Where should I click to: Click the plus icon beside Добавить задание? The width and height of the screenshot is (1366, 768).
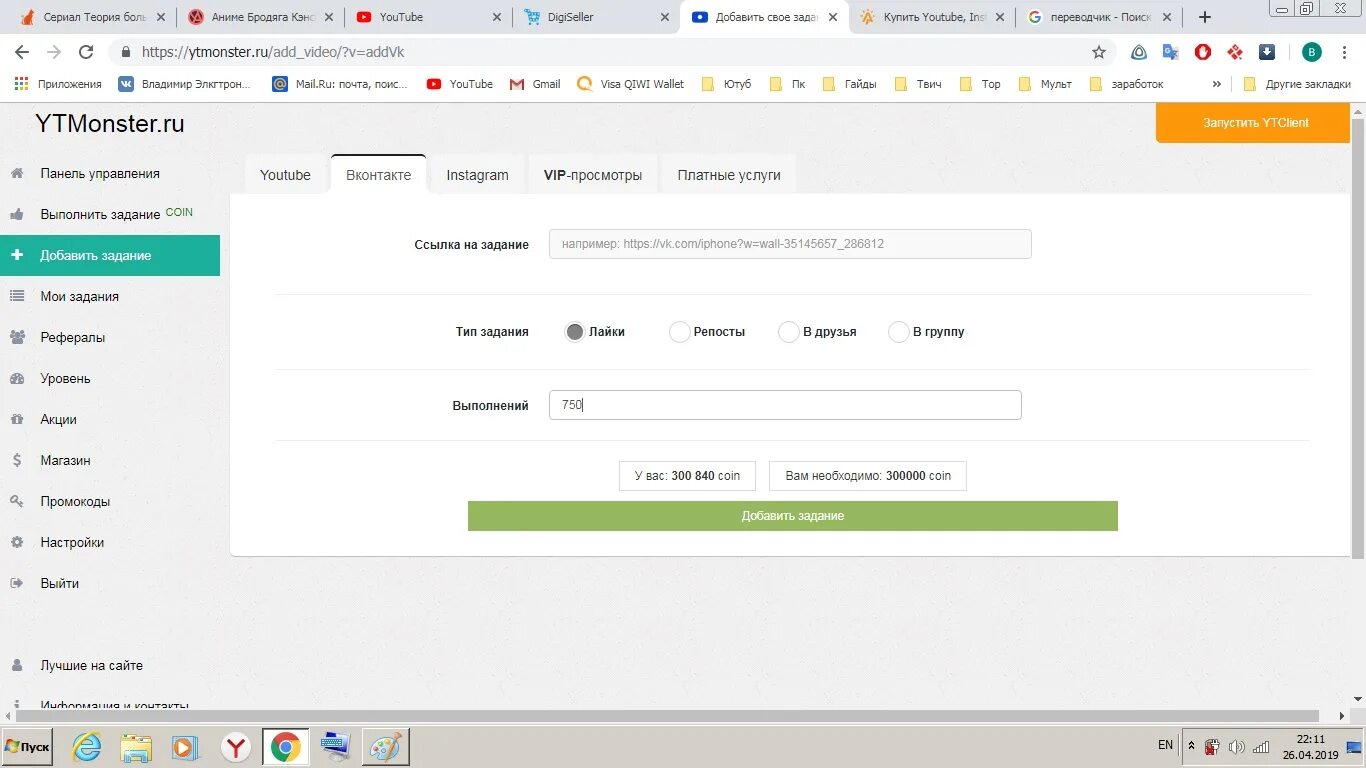tap(17, 255)
